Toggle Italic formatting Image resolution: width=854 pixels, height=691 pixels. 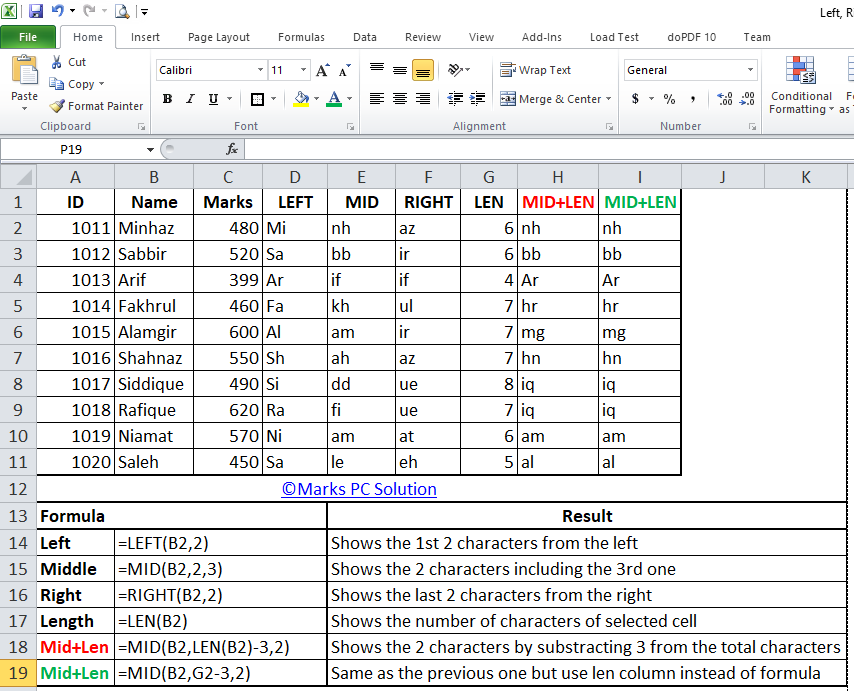[x=190, y=99]
